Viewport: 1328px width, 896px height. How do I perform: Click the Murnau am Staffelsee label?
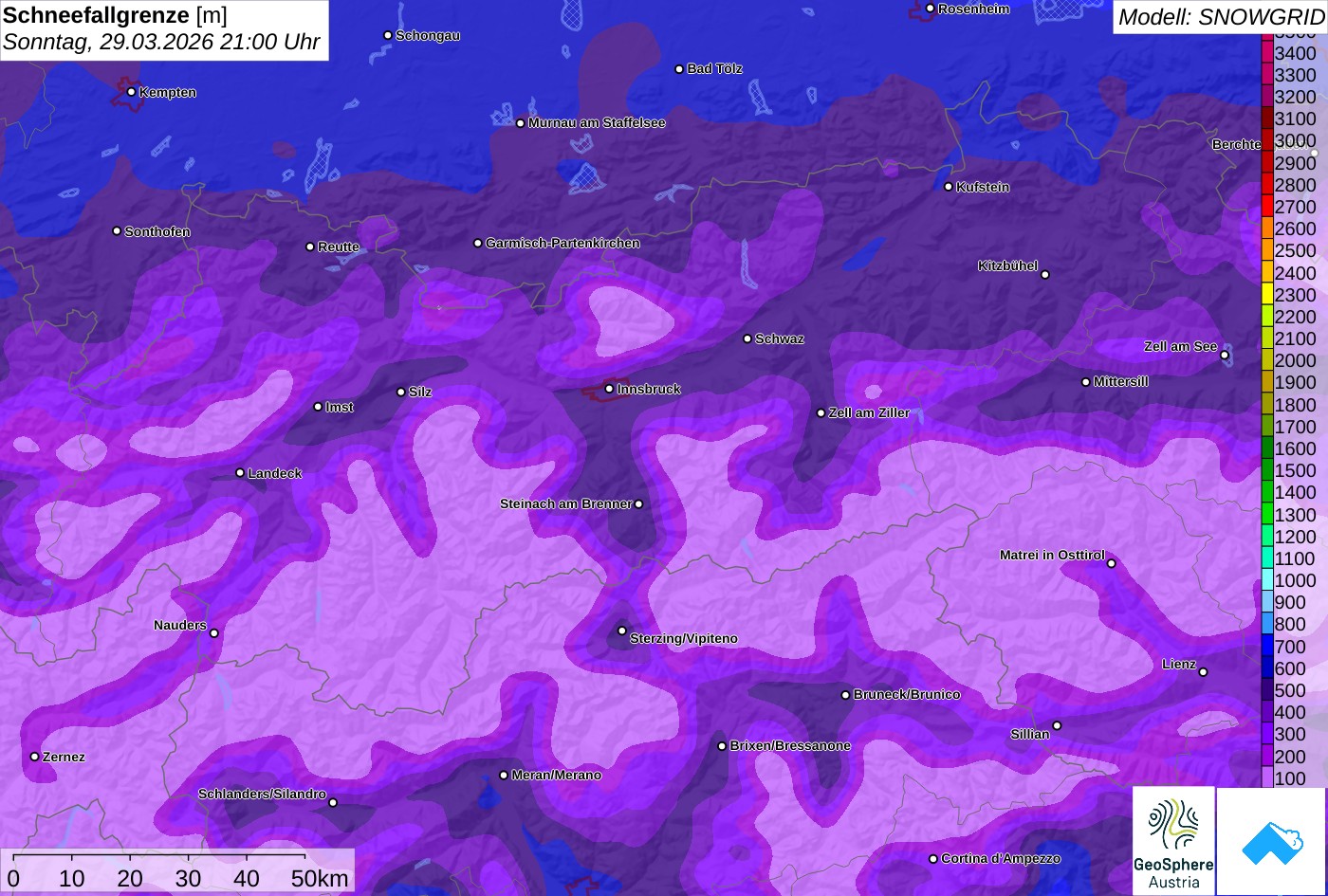[x=597, y=122]
